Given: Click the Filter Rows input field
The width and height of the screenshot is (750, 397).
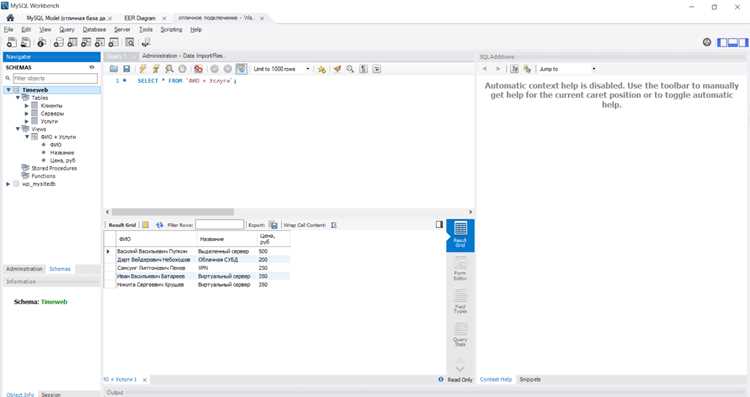Looking at the screenshot, I should 220,225.
